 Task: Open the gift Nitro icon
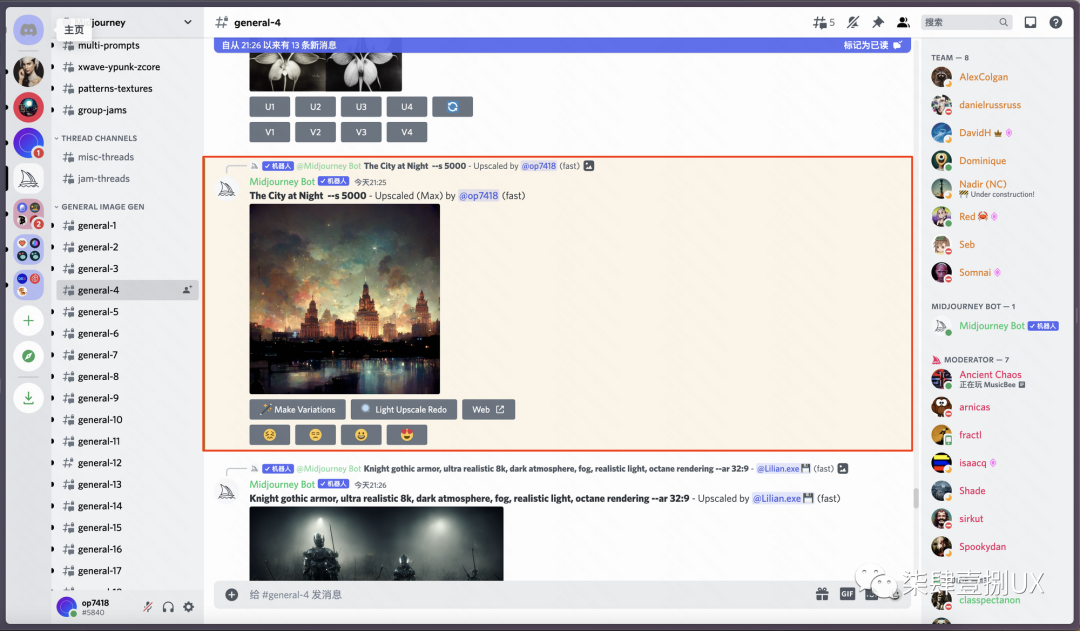point(822,594)
